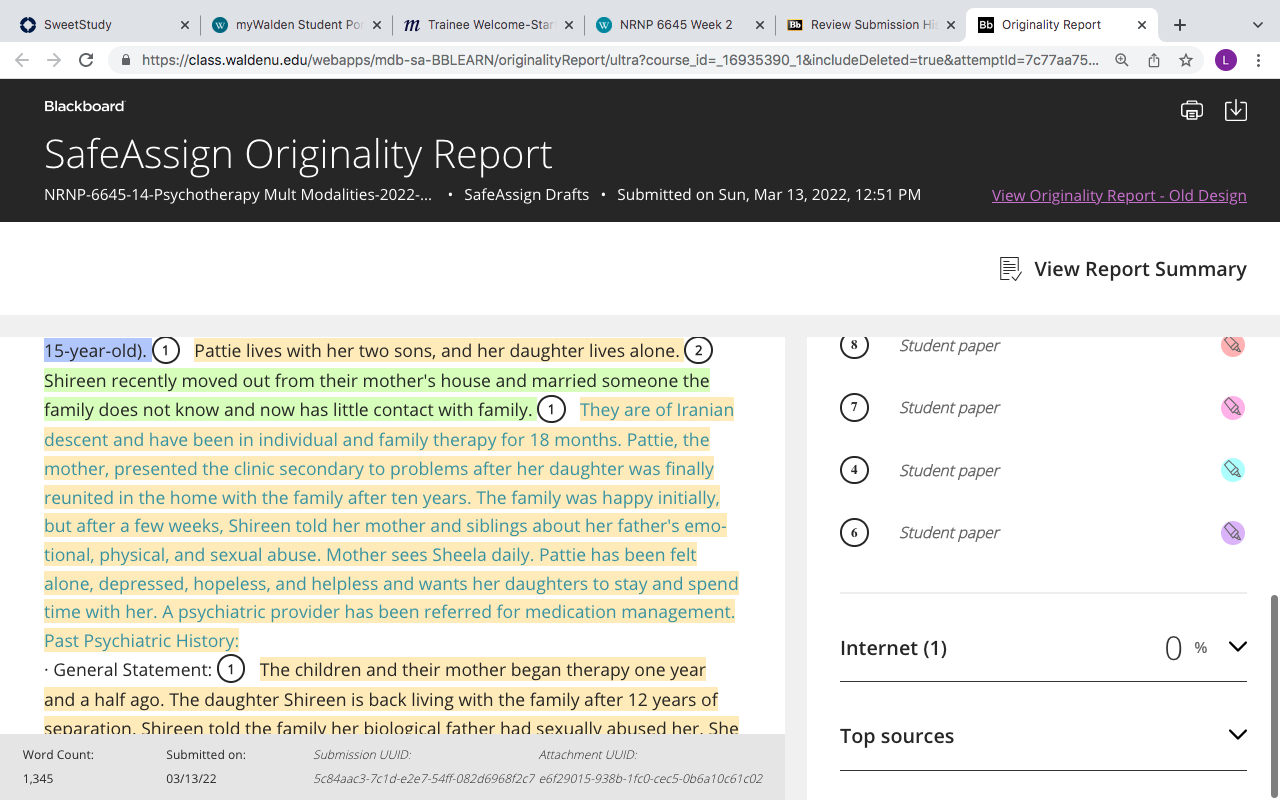The image size is (1280, 800).
Task: Click the Blackboard logo text
Action: (x=84, y=106)
